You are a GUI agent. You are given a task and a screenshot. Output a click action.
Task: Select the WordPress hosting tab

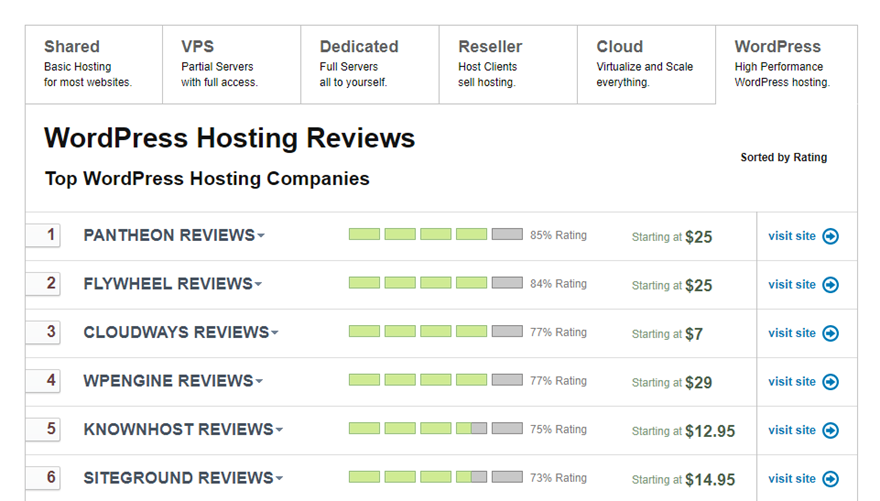coord(786,65)
